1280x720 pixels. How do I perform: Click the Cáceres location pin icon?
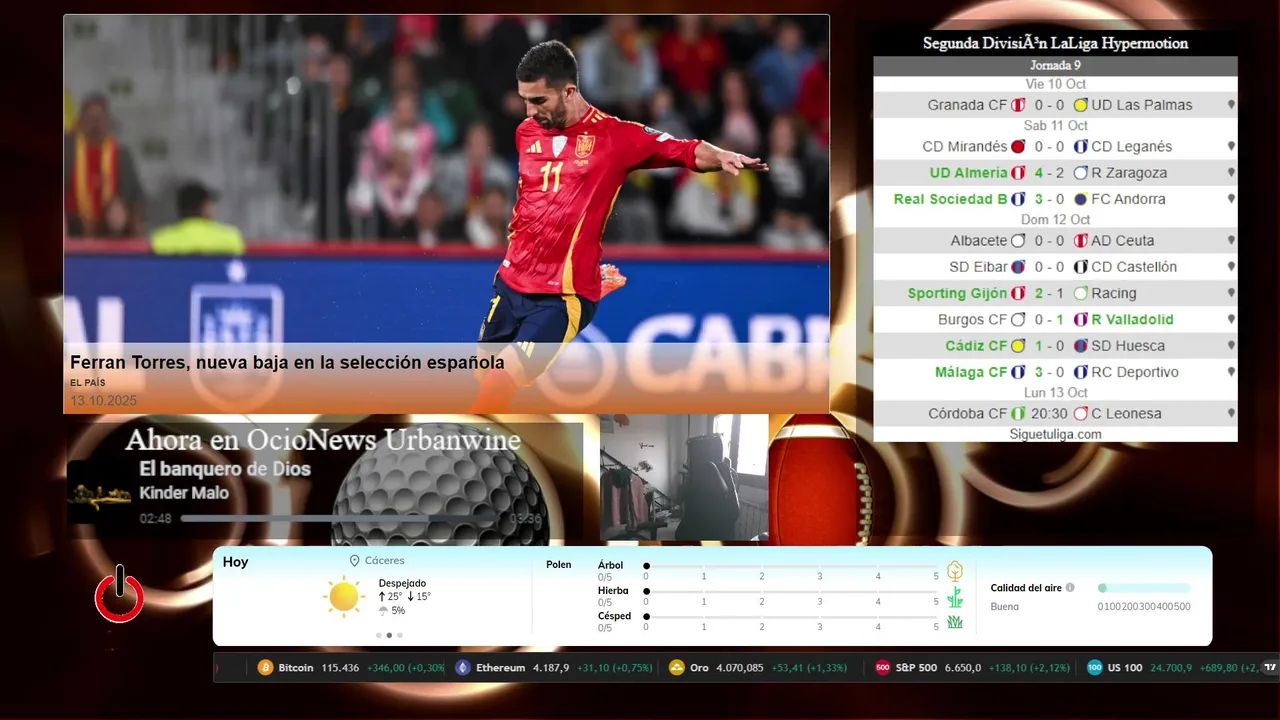(x=355, y=561)
